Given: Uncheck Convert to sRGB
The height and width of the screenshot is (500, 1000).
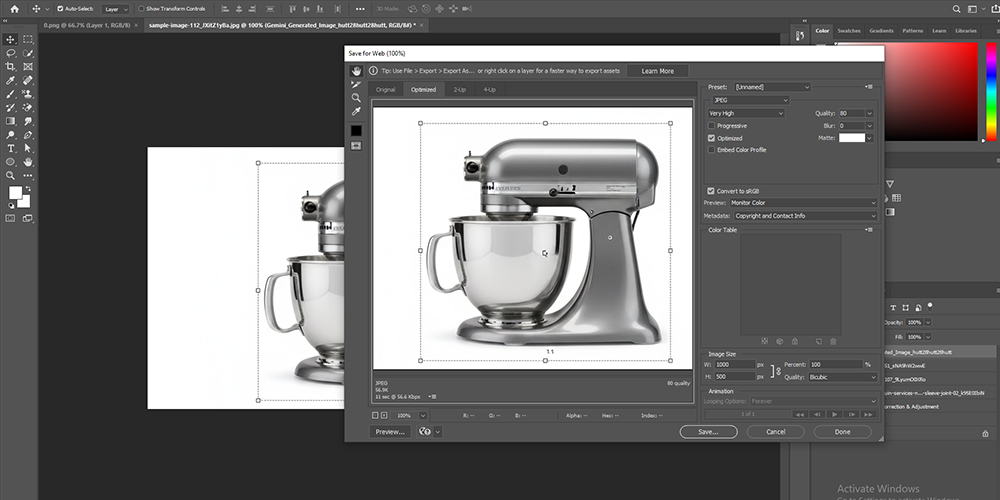Looking at the screenshot, I should pos(712,191).
